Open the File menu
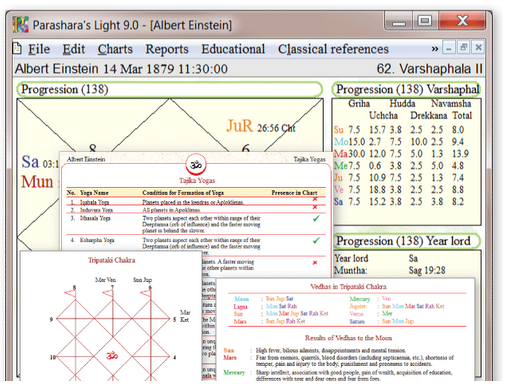Screen dimensions: 506x387 [x=39, y=49]
